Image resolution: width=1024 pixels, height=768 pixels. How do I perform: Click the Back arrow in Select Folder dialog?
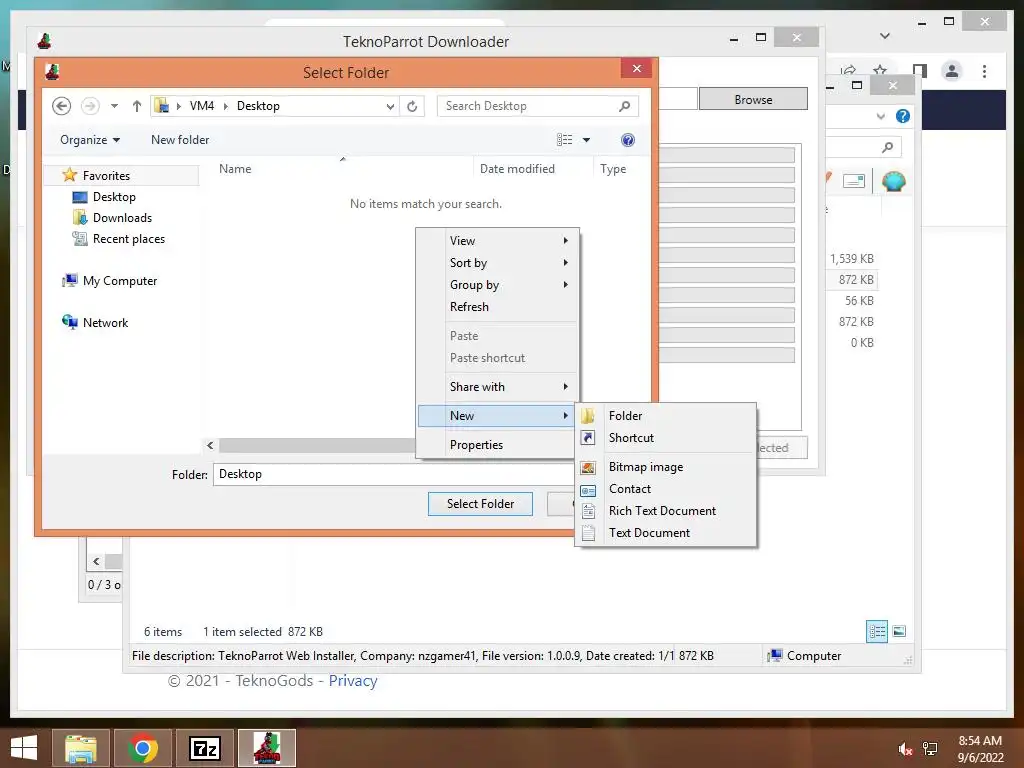(x=61, y=106)
